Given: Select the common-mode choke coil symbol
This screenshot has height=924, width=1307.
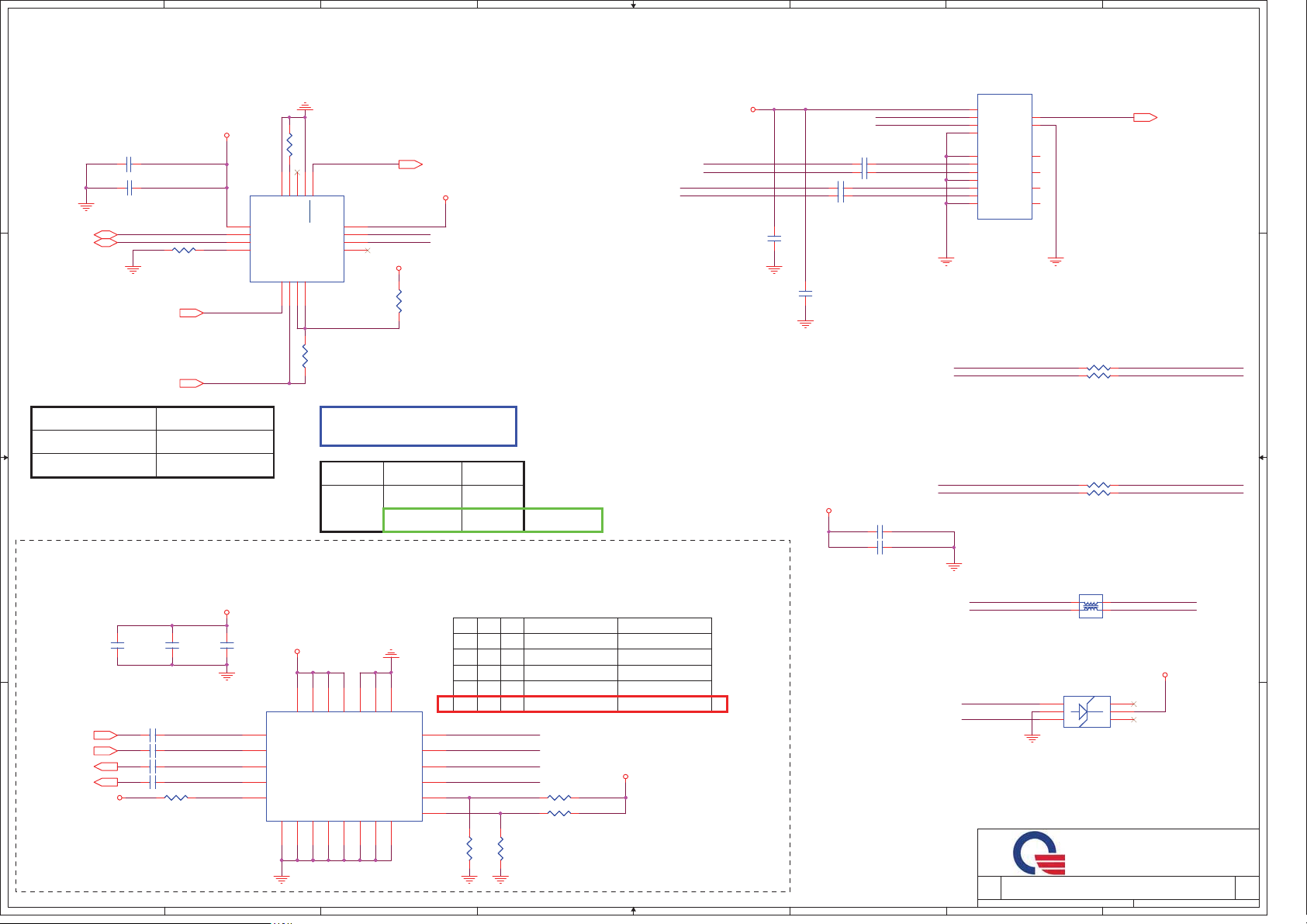Looking at the screenshot, I should pyautogui.click(x=1091, y=606).
